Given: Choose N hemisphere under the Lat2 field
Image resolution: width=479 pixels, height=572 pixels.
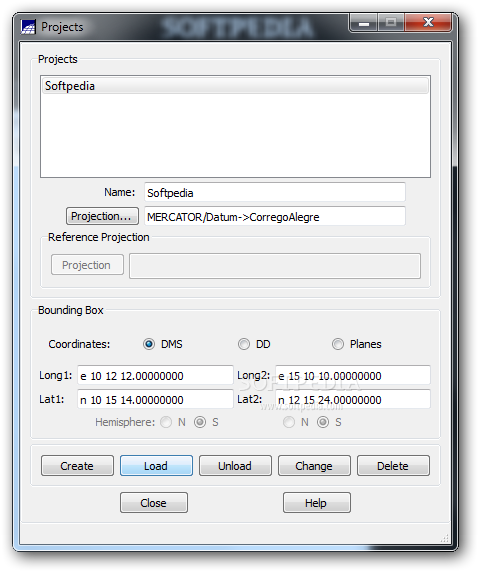Looking at the screenshot, I should 289,422.
